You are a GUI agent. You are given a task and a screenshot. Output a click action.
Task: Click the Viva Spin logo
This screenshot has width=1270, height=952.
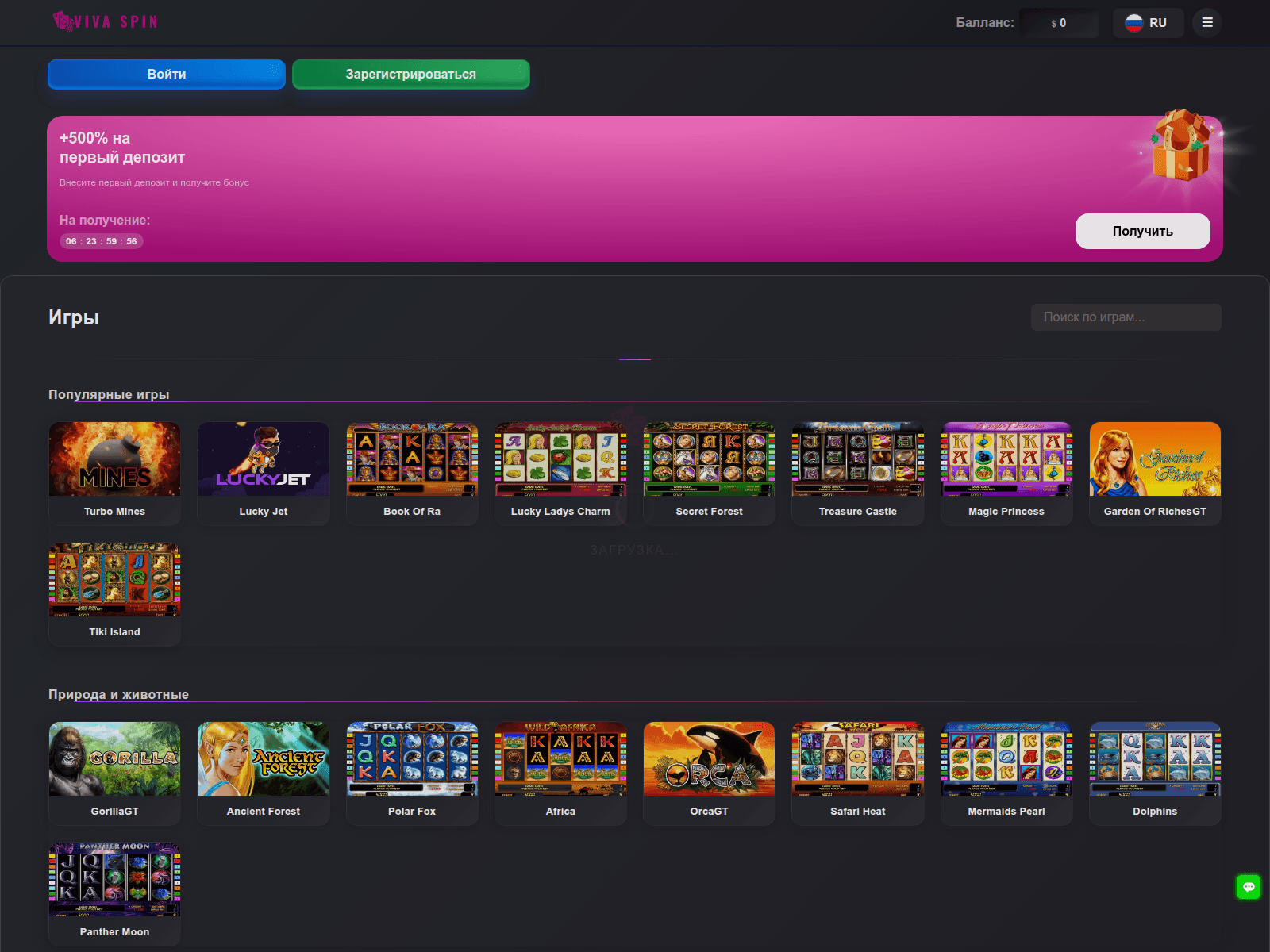point(106,21)
